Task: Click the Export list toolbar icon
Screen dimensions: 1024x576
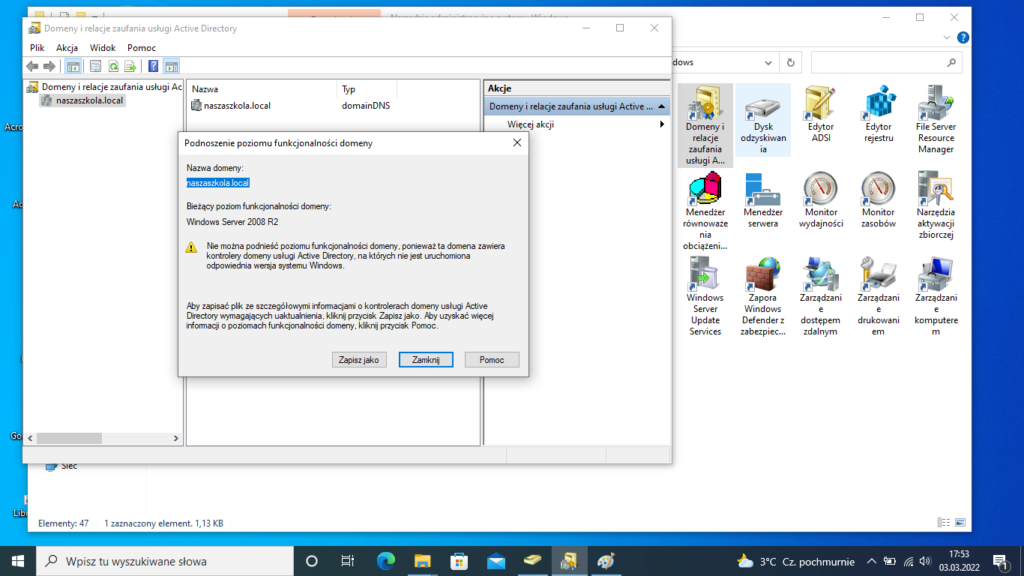Action: pos(130,66)
